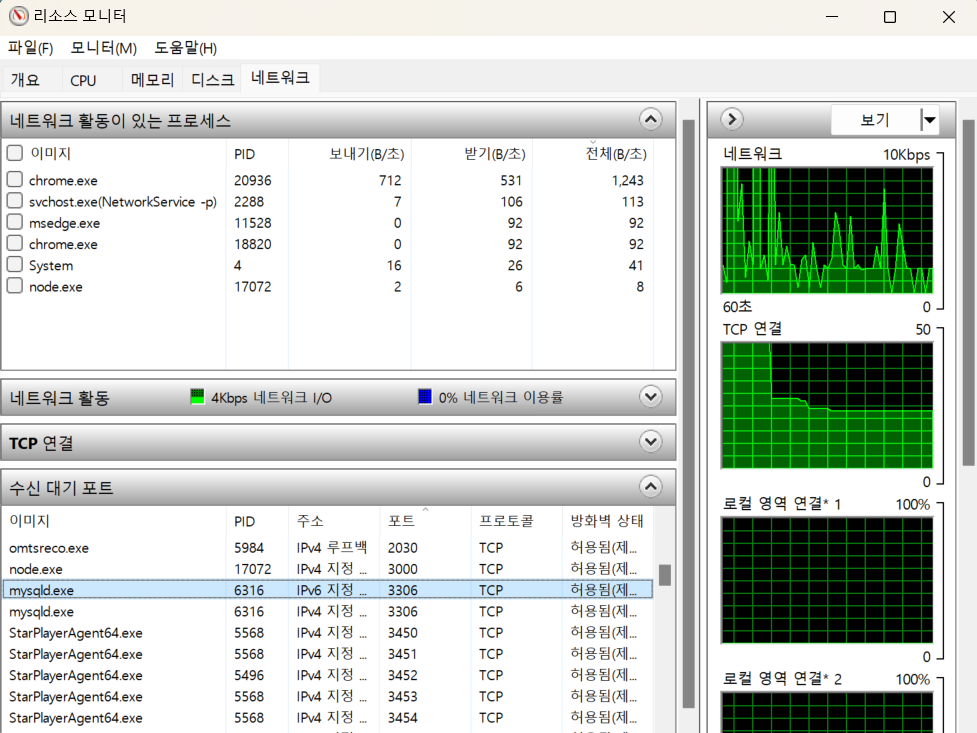Click System 보내기 value 16
Screen dimensions: 977x733
pyautogui.click(x=394, y=265)
